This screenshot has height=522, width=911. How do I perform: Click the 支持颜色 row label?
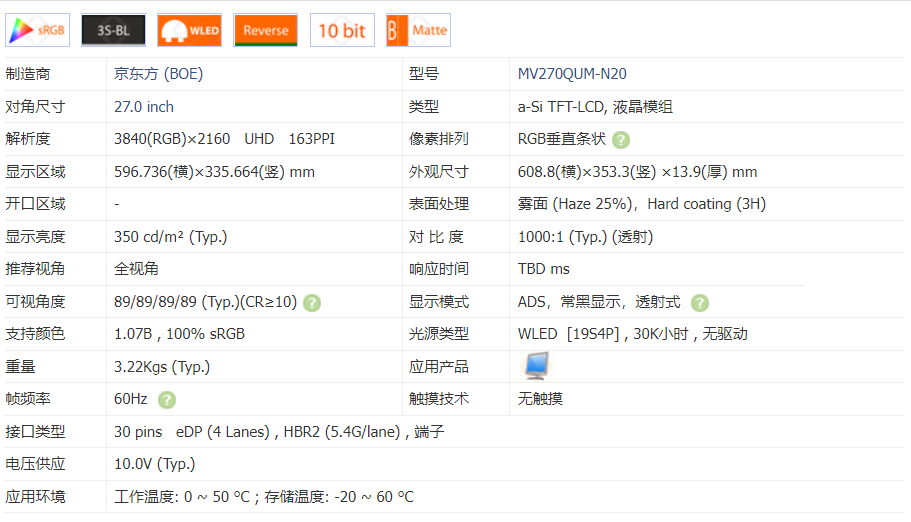pyautogui.click(x=35, y=334)
